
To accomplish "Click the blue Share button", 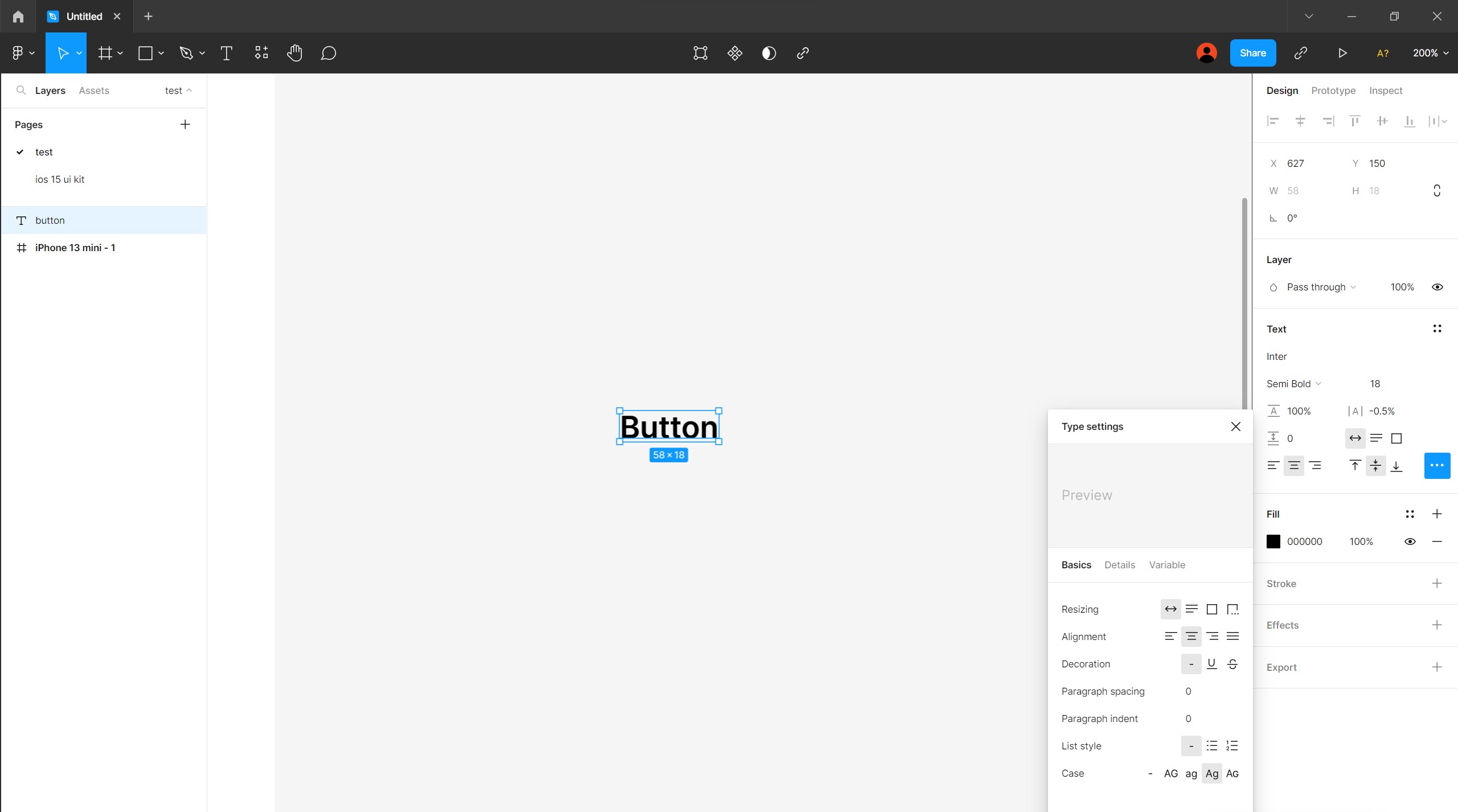I will click(1252, 53).
